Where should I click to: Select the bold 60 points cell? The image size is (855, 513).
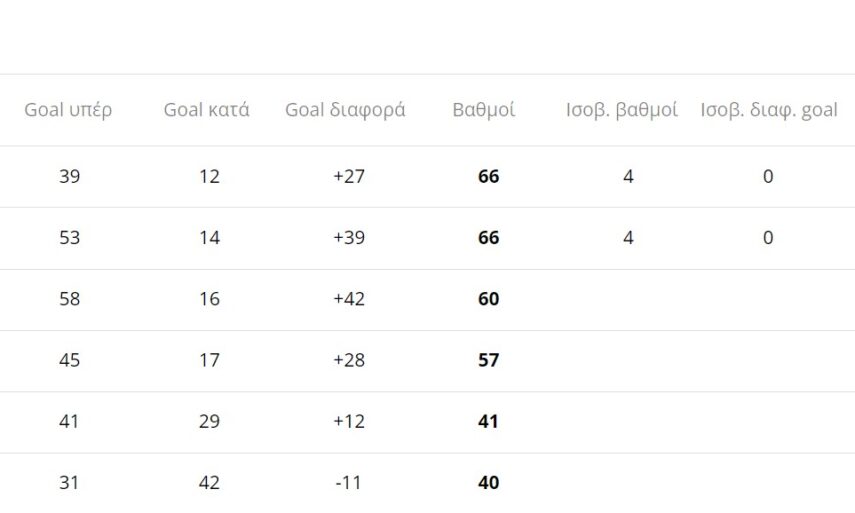pos(488,299)
